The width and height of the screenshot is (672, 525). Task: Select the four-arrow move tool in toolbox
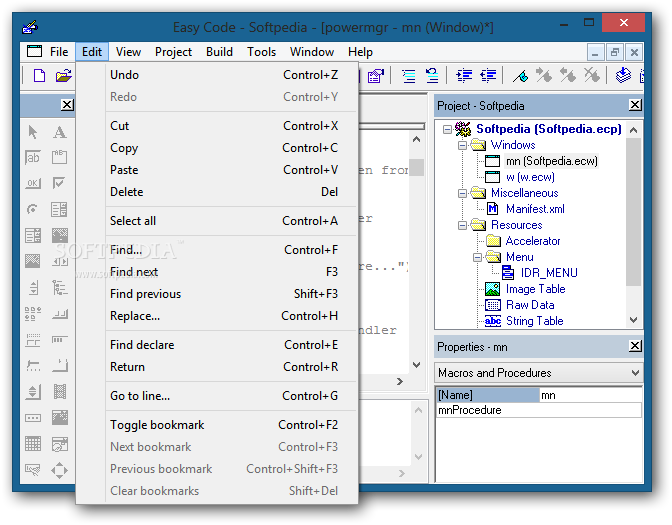click(x=60, y=470)
